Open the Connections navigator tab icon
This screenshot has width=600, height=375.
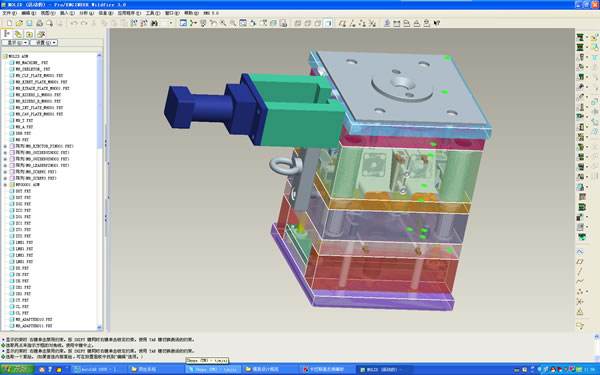(41, 34)
